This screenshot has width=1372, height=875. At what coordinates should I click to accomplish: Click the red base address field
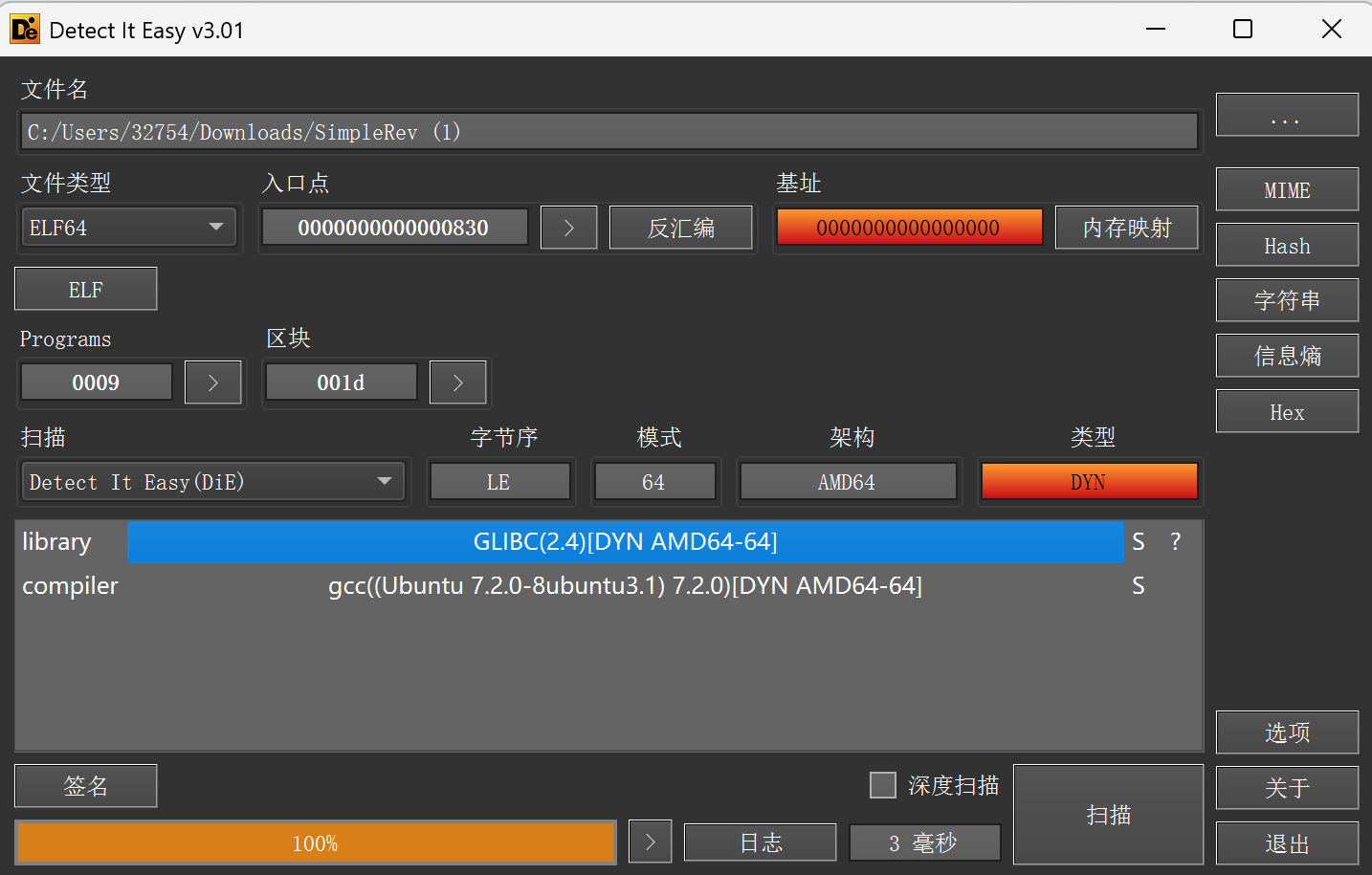click(909, 228)
